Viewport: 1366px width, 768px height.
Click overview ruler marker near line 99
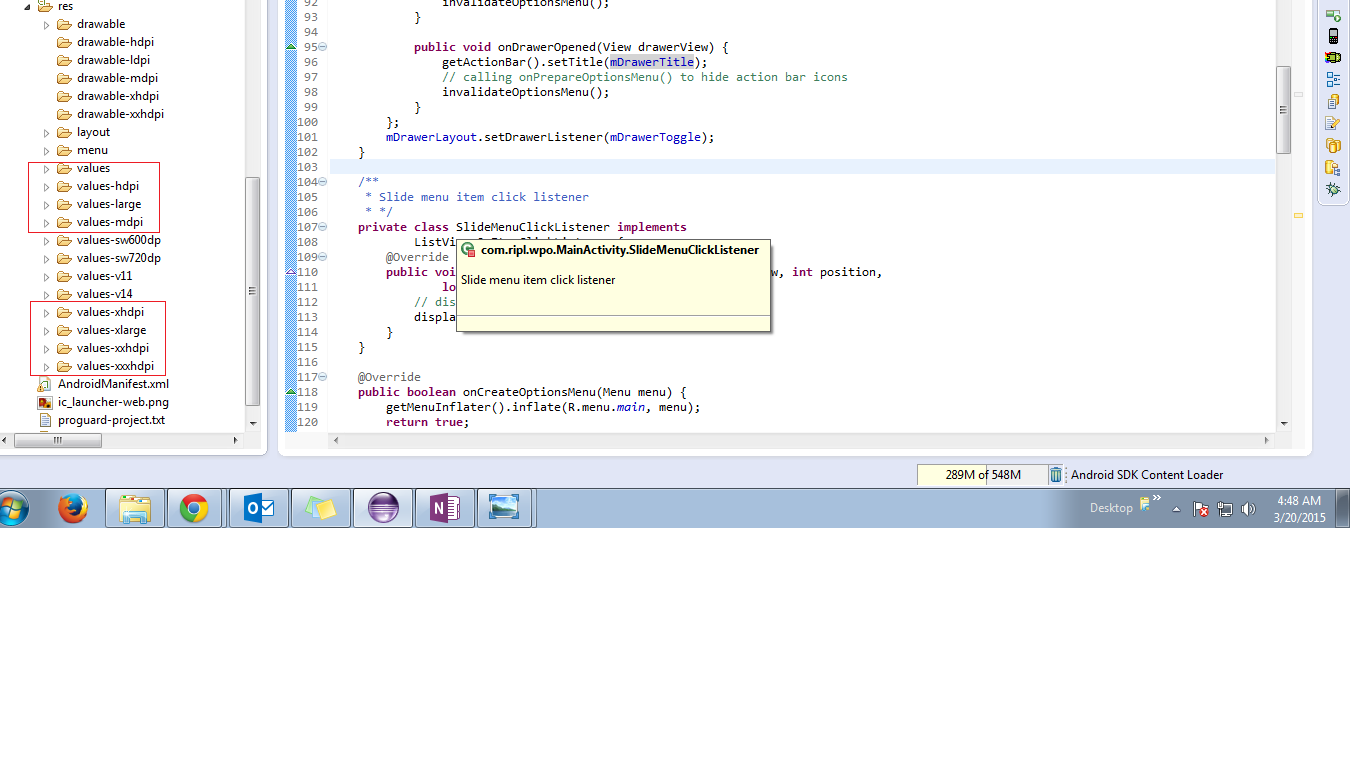(x=1299, y=94)
